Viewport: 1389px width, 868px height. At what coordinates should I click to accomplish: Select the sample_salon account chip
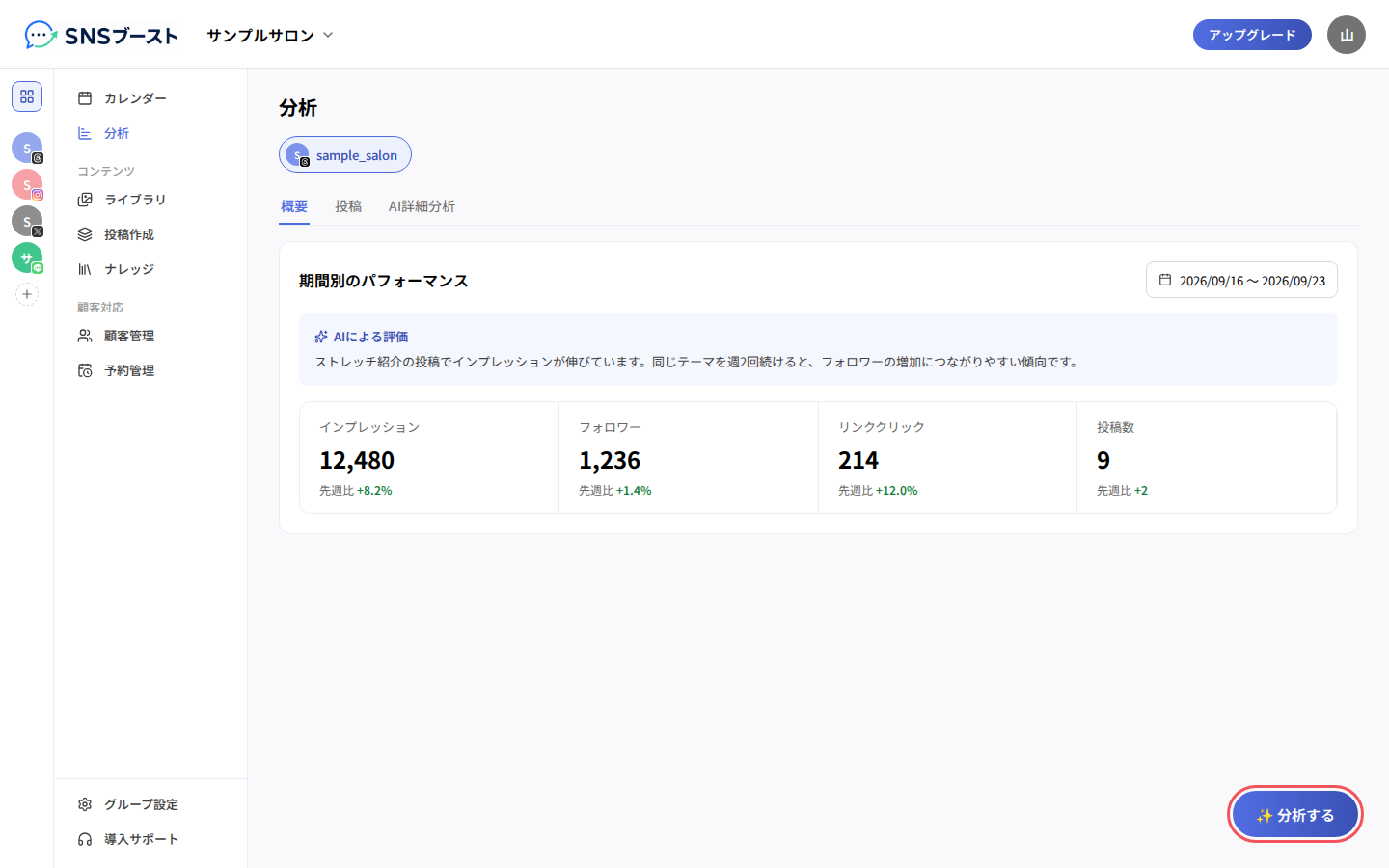pyautogui.click(x=345, y=154)
